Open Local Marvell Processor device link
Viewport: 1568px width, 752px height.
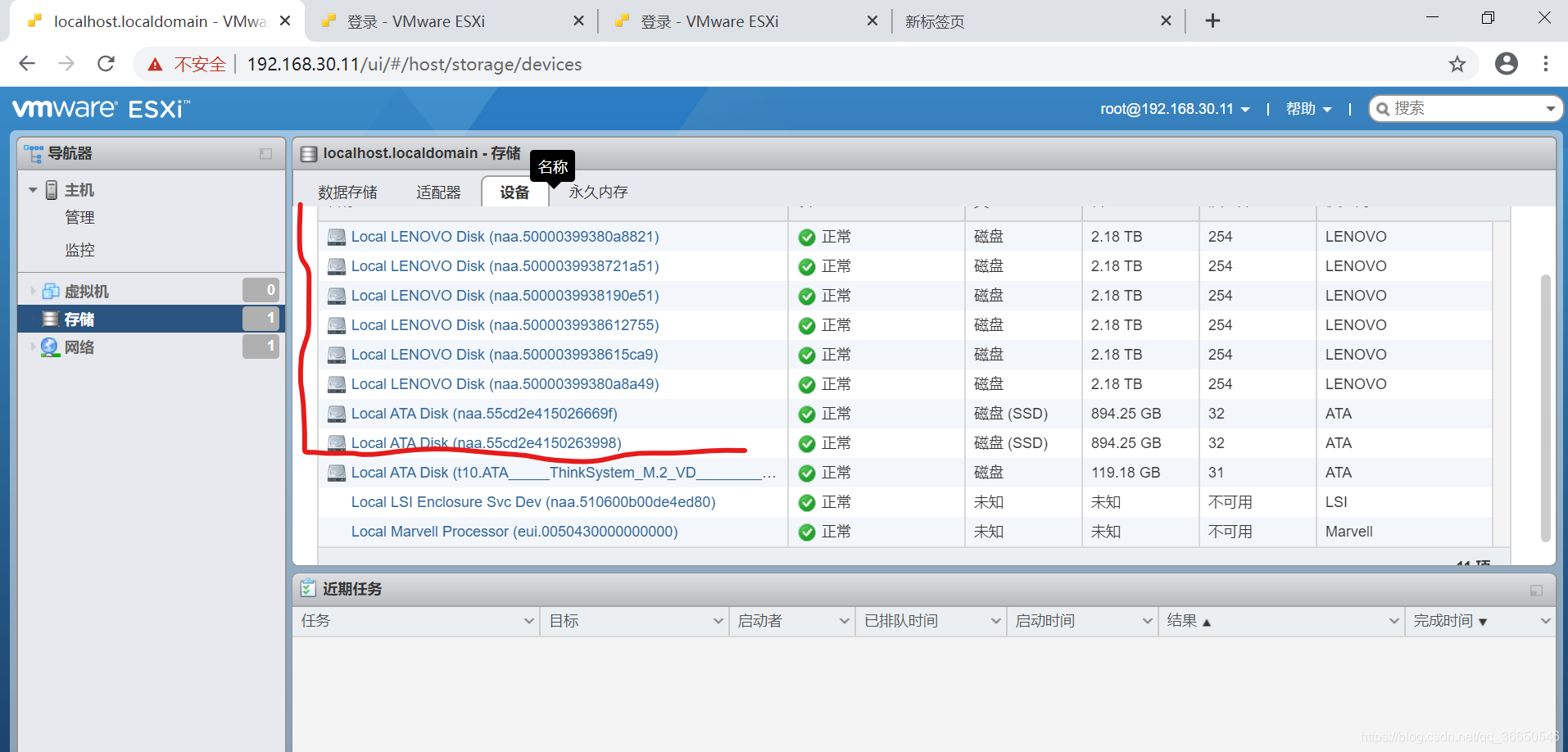pyautogui.click(x=514, y=532)
